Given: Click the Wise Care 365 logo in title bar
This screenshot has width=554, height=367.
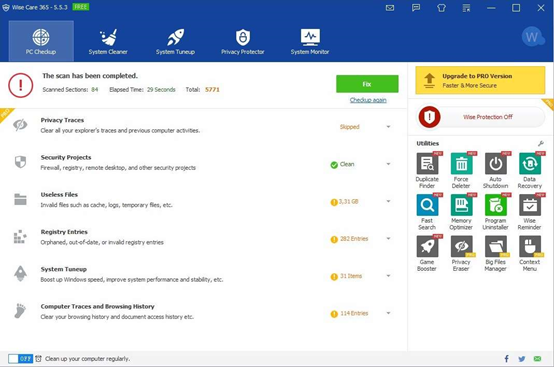Looking at the screenshot, I should click(6, 7).
